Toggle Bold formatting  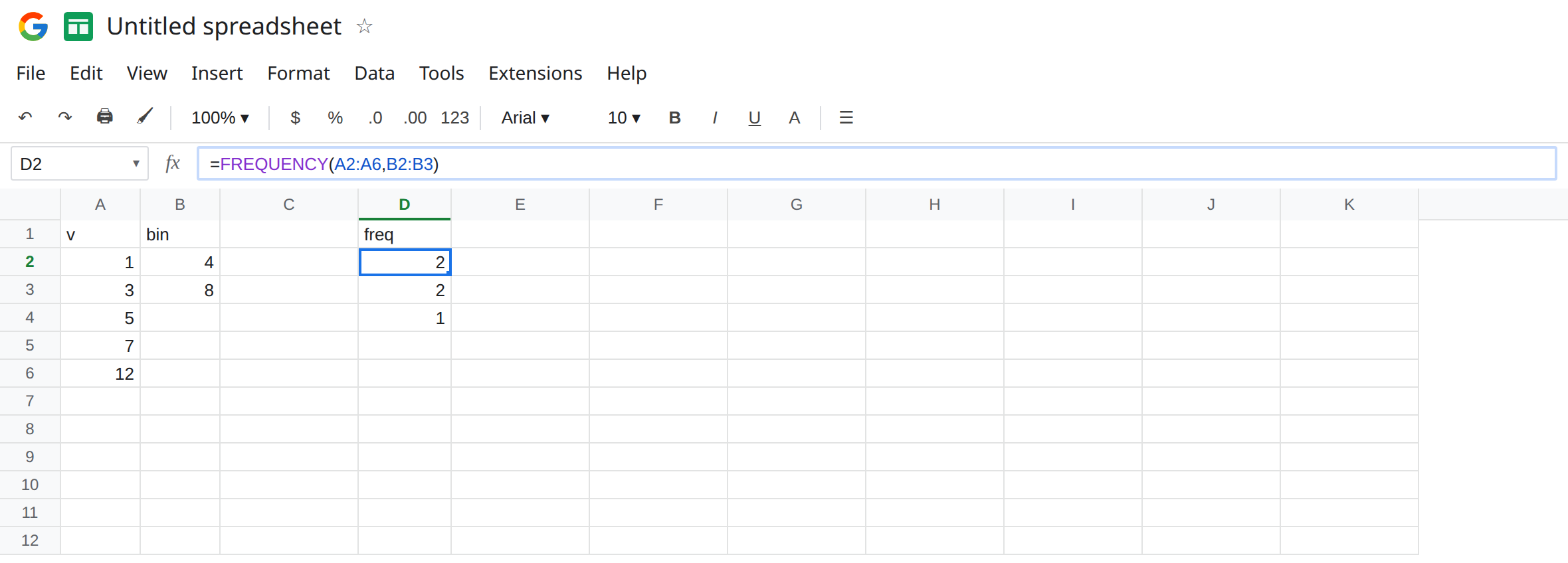(674, 118)
